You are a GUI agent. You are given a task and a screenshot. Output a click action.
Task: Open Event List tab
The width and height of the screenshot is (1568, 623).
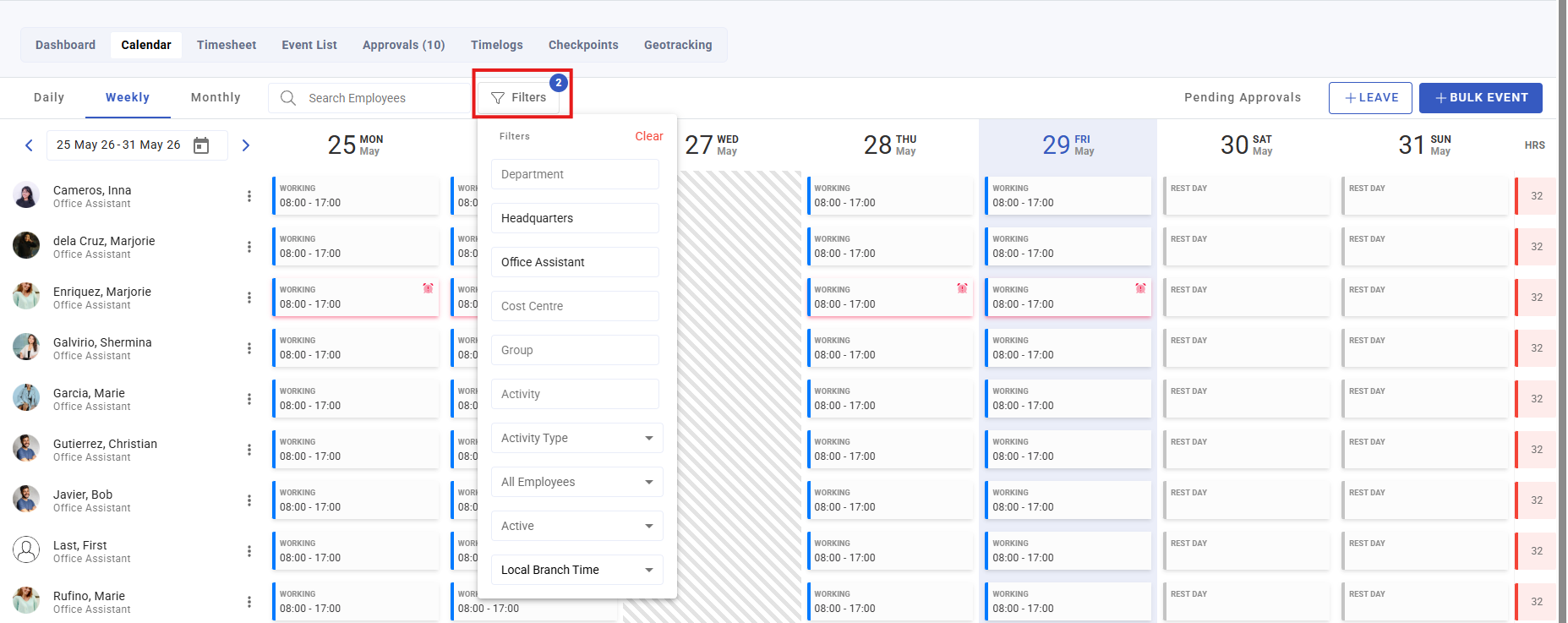(x=309, y=45)
